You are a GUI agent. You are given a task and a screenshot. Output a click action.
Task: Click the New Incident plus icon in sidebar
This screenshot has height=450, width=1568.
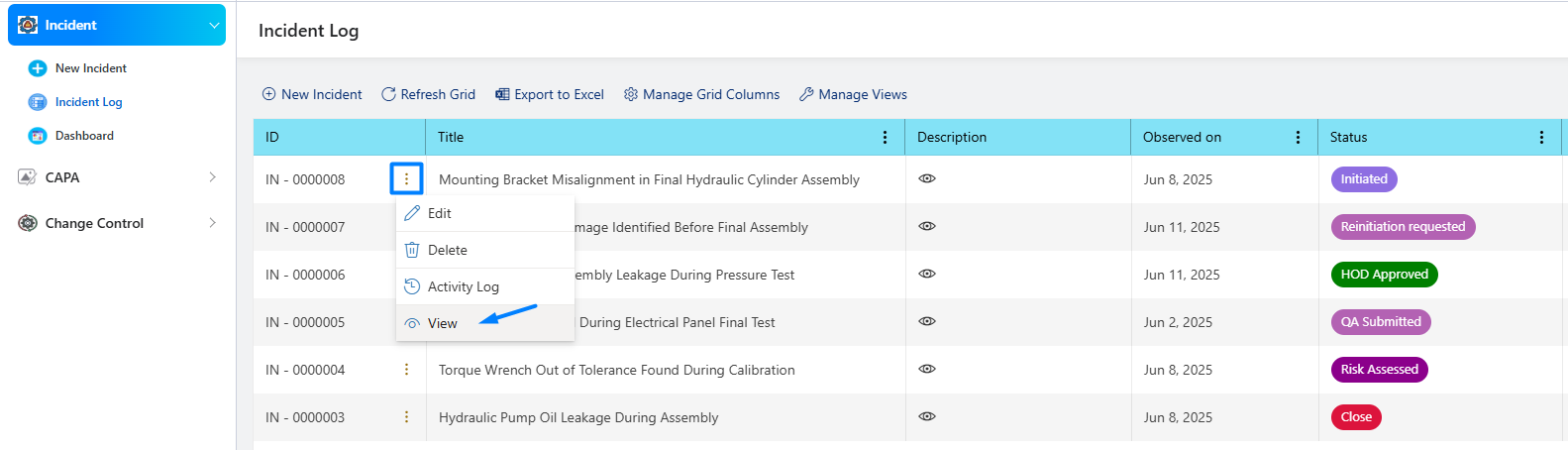click(x=38, y=68)
